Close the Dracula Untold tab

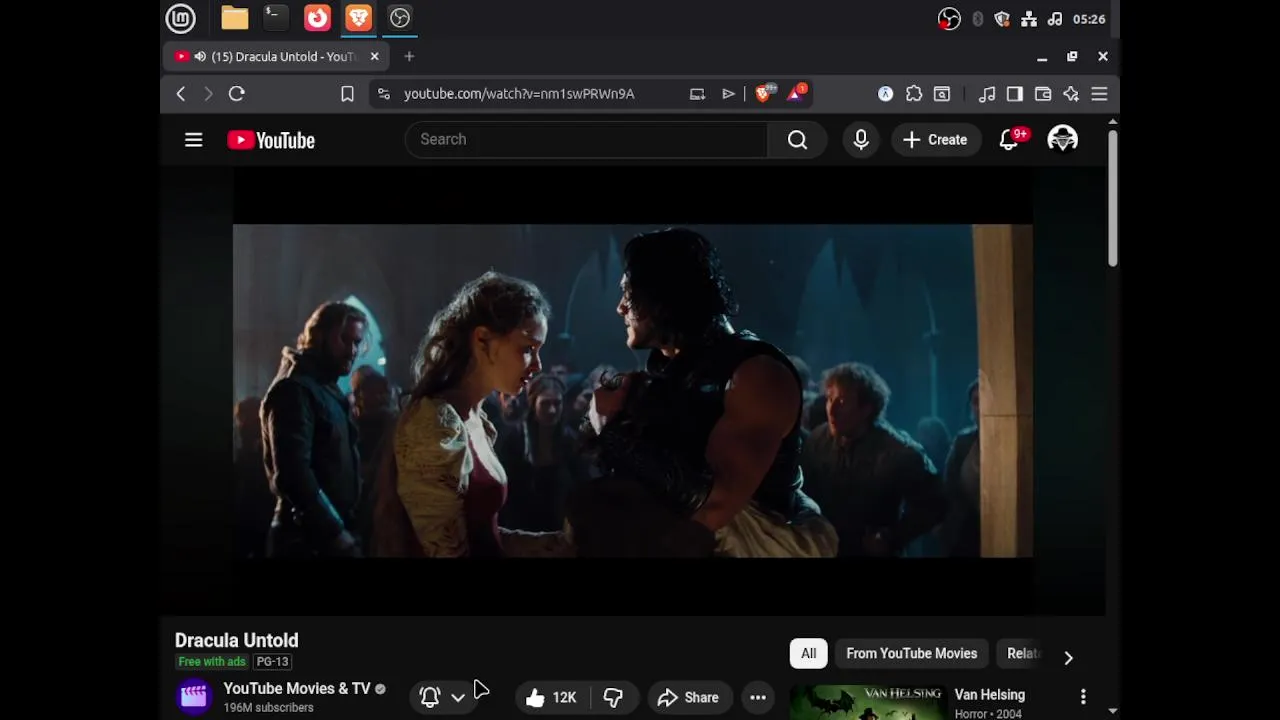375,57
